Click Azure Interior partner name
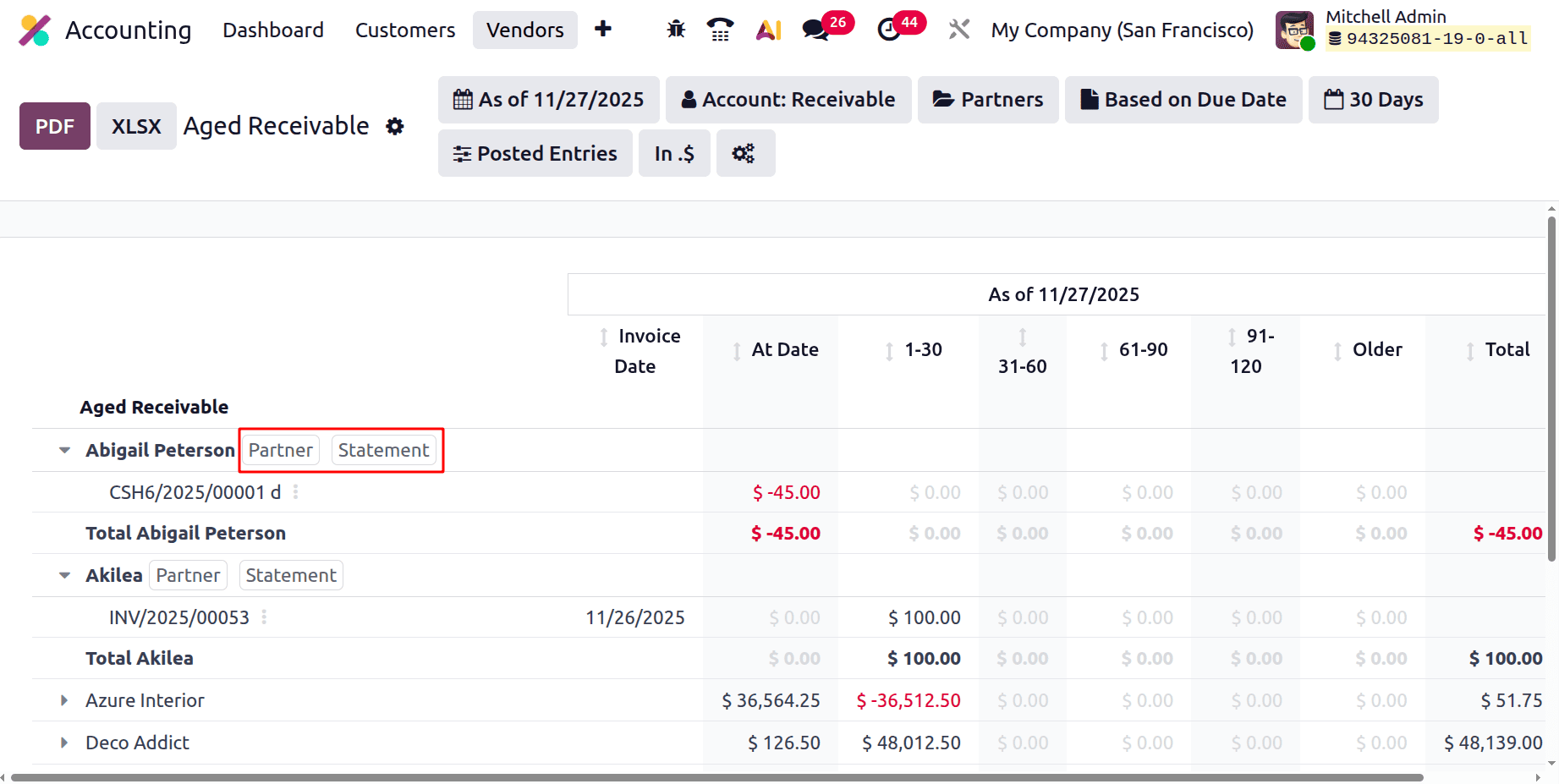 pos(145,700)
